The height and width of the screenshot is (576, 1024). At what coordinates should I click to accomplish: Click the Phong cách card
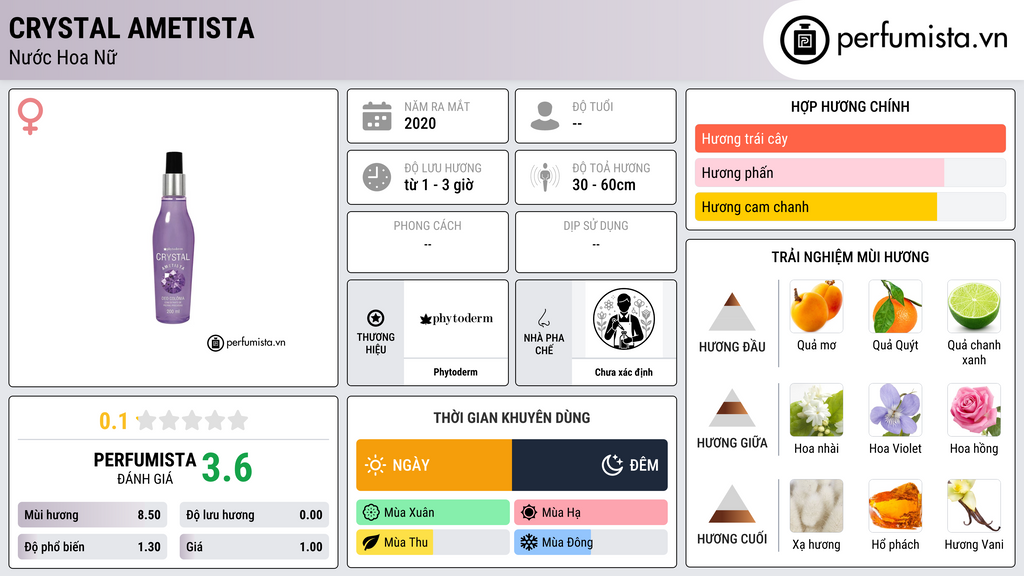coord(428,242)
